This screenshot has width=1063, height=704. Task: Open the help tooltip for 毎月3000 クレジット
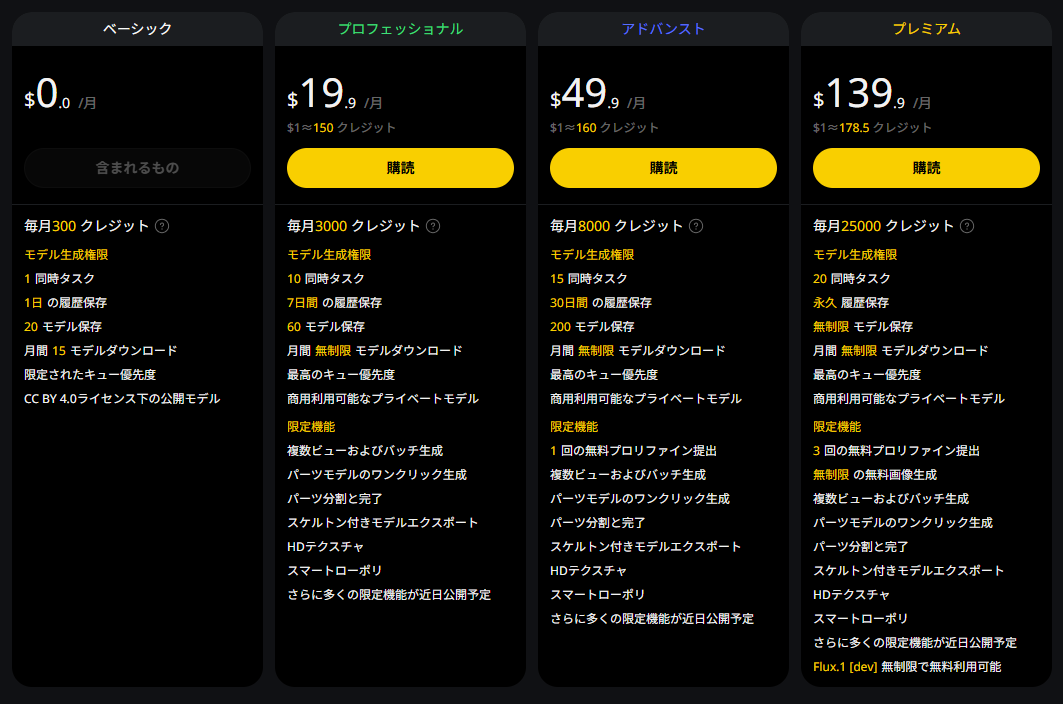point(433,226)
